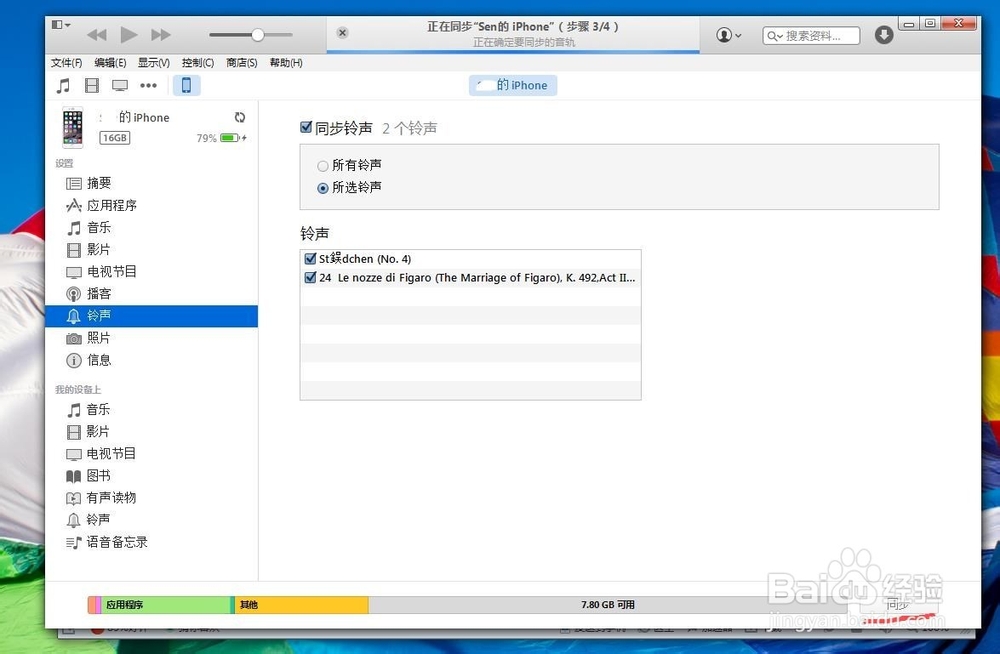Toggle the 同步铃声 checkbox
1000x654 pixels.
tap(306, 127)
